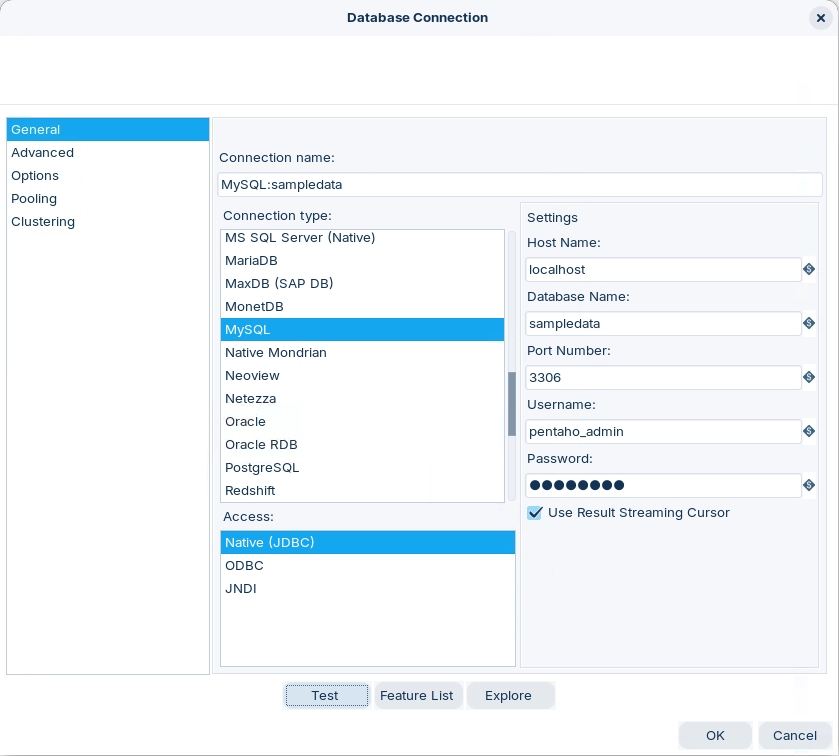Click the Explore button
Image resolution: width=839 pixels, height=756 pixels.
(508, 696)
